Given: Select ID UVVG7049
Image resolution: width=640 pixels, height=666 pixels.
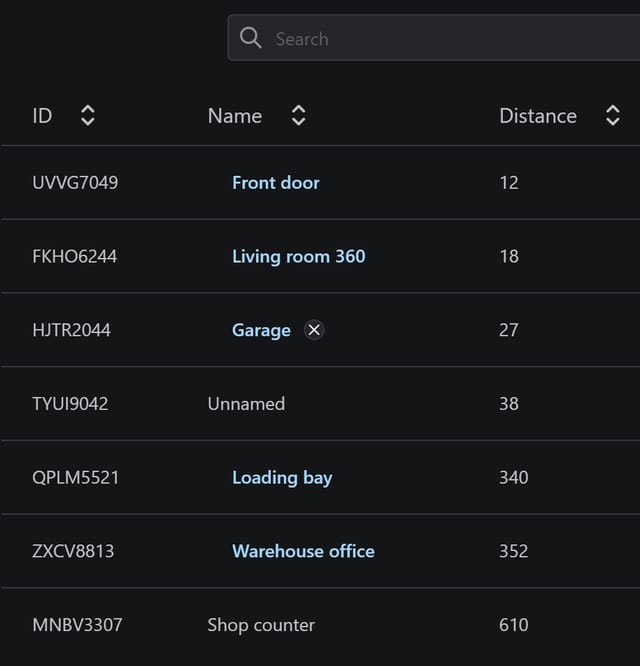Looking at the screenshot, I should (x=75, y=183).
